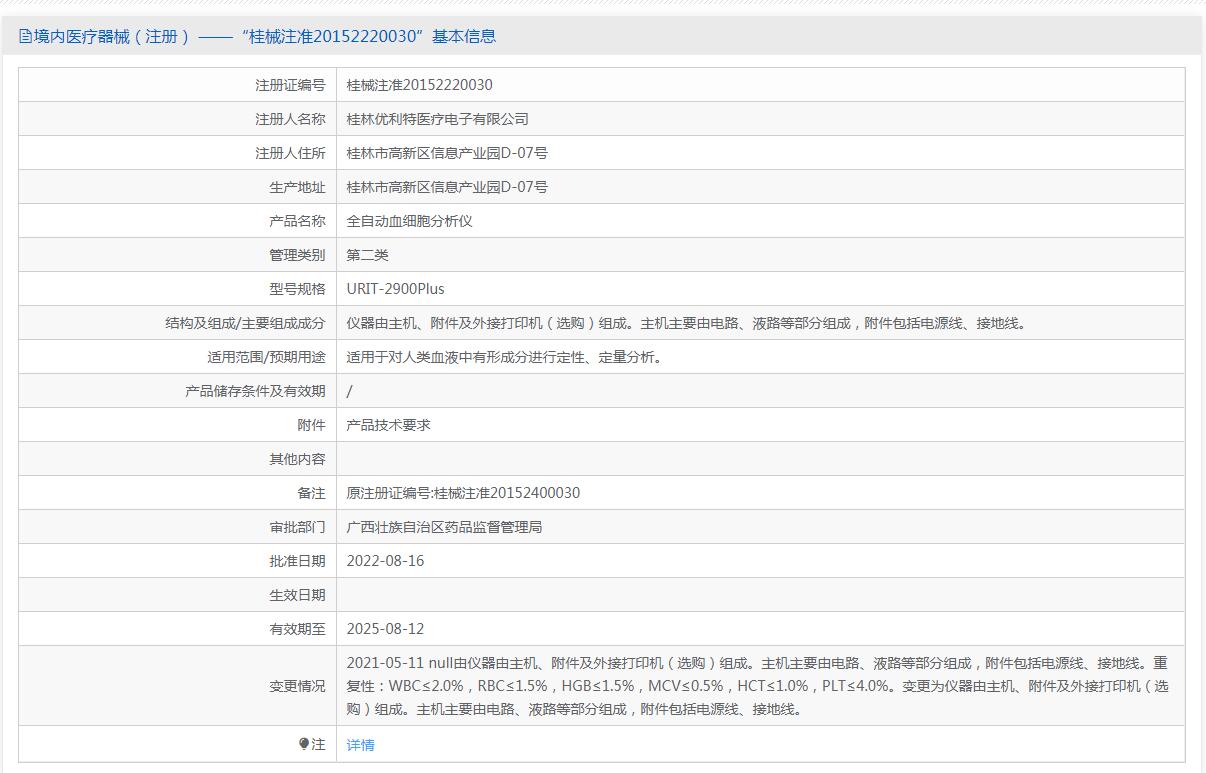
Task: Click the 生产地址 address value
Action: [x=447, y=187]
